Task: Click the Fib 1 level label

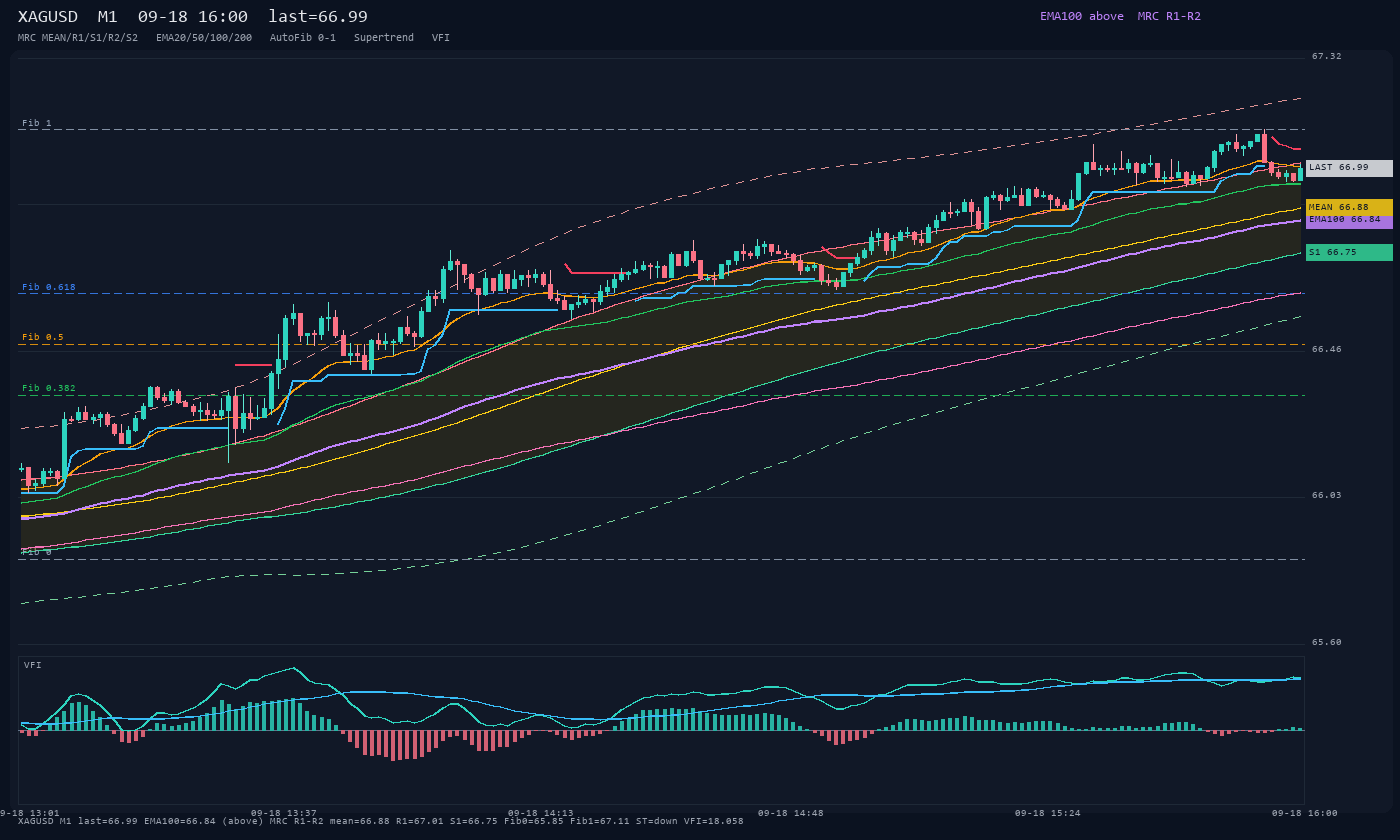Action: point(37,123)
